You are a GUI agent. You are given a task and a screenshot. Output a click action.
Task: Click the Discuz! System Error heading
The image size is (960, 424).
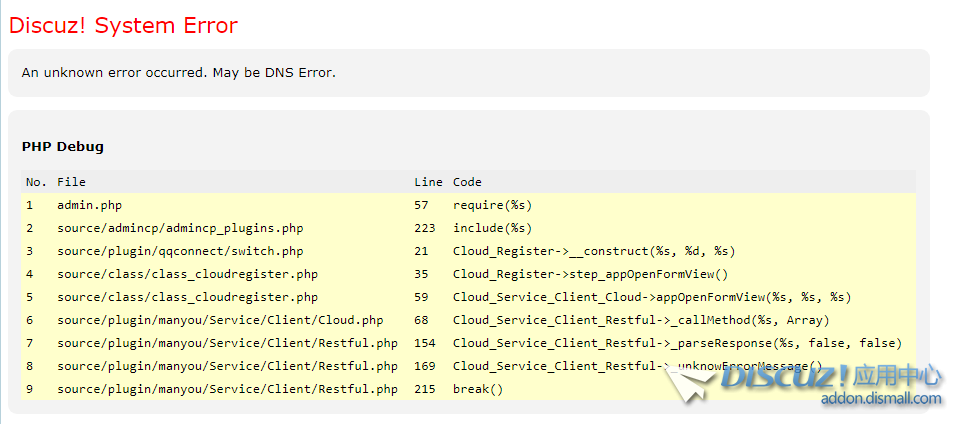pos(123,26)
